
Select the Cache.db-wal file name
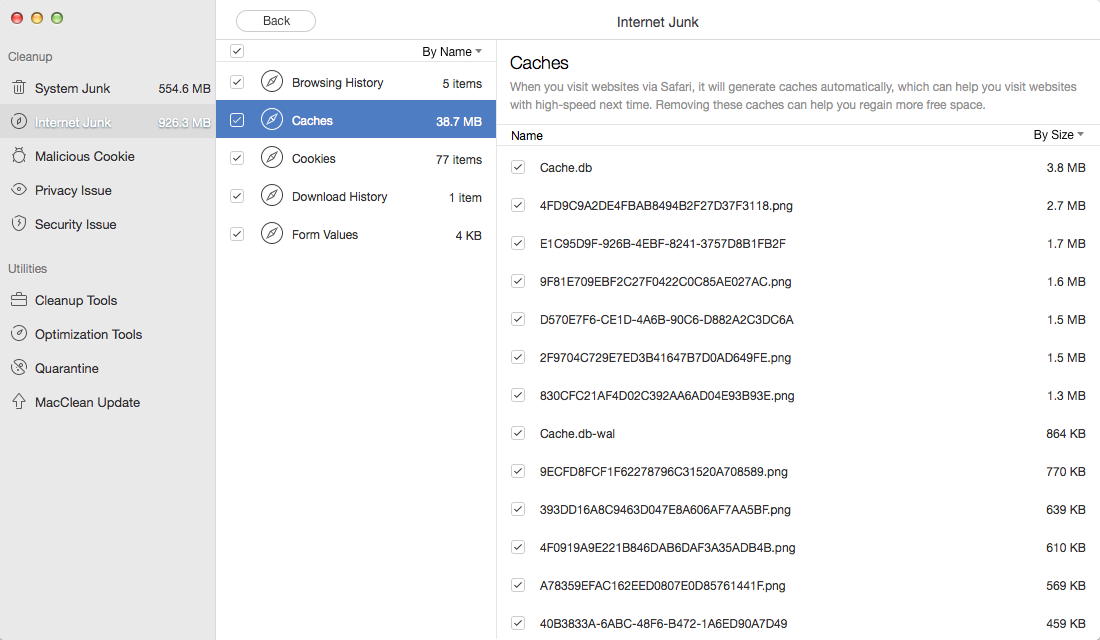577,434
